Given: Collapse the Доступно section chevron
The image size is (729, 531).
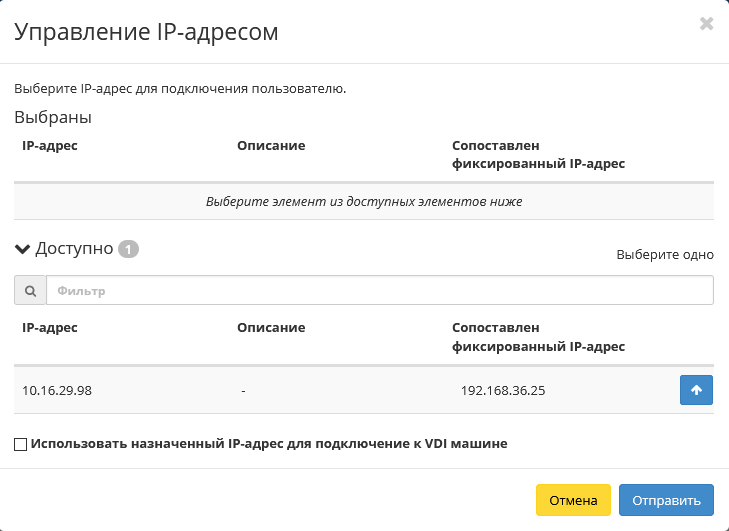Looking at the screenshot, I should click(x=22, y=249).
